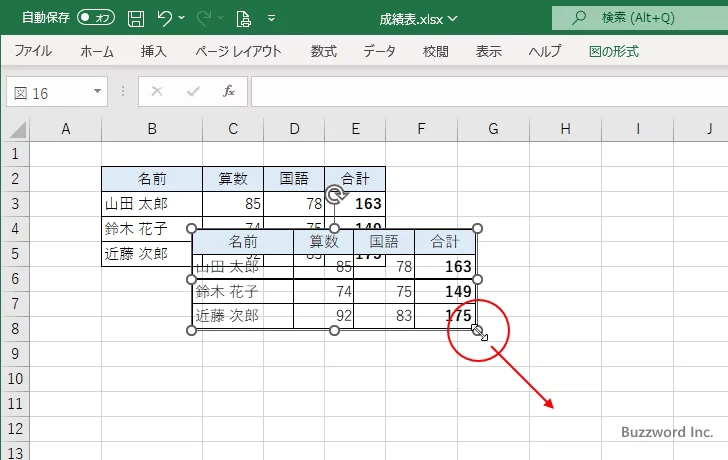Select row 1 header
Image resolution: width=728 pixels, height=460 pixels.
15,154
